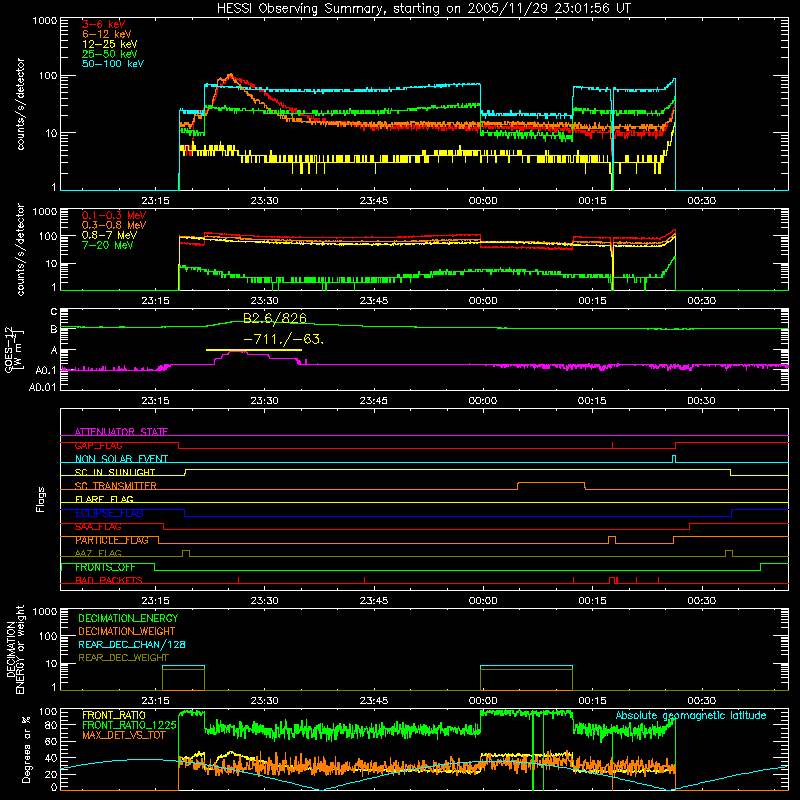Click the REAR_DEC_WEIGHT legend label

pyautogui.click(x=123, y=658)
